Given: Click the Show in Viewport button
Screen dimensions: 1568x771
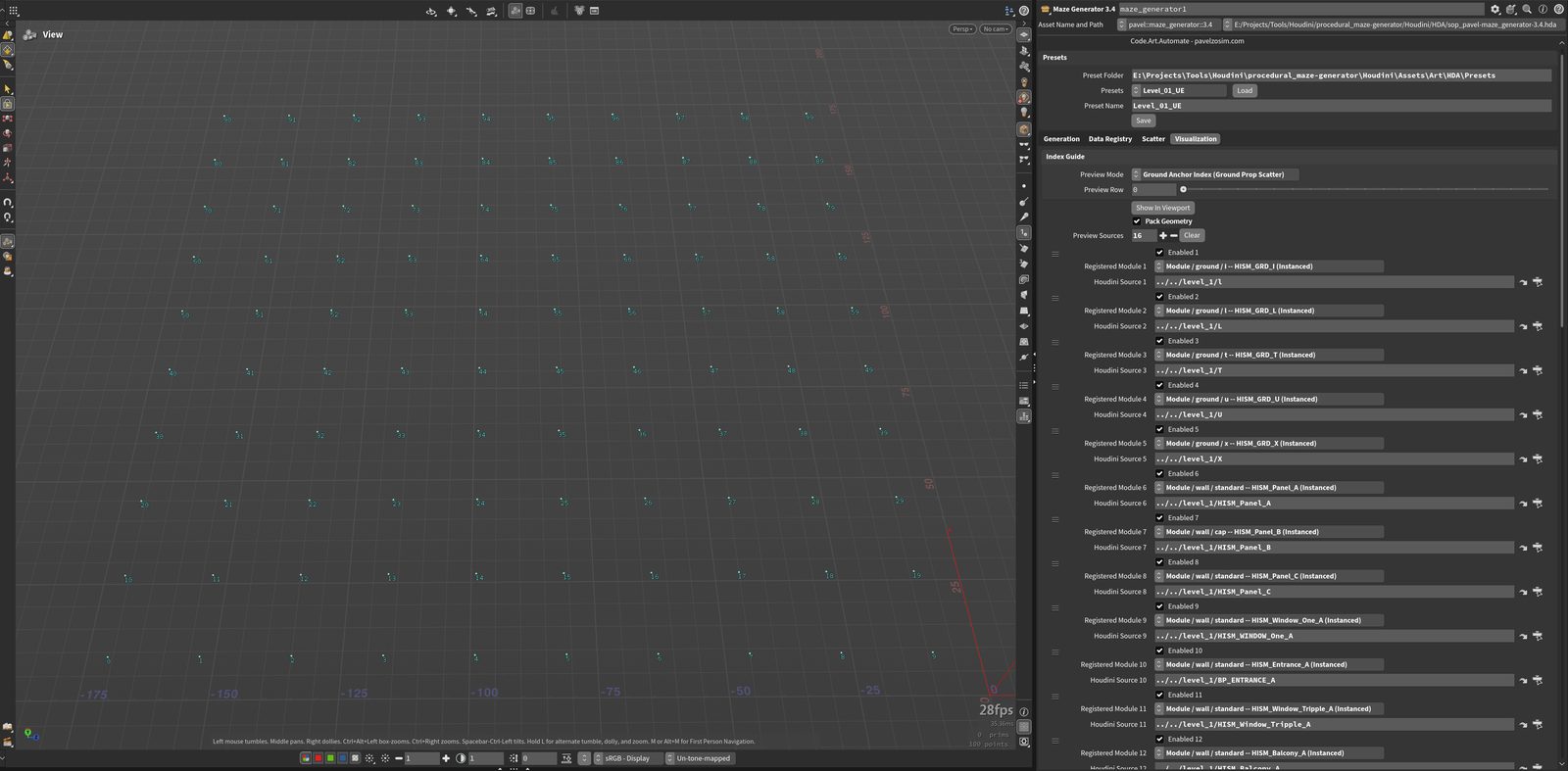Looking at the screenshot, I should (x=1163, y=208).
